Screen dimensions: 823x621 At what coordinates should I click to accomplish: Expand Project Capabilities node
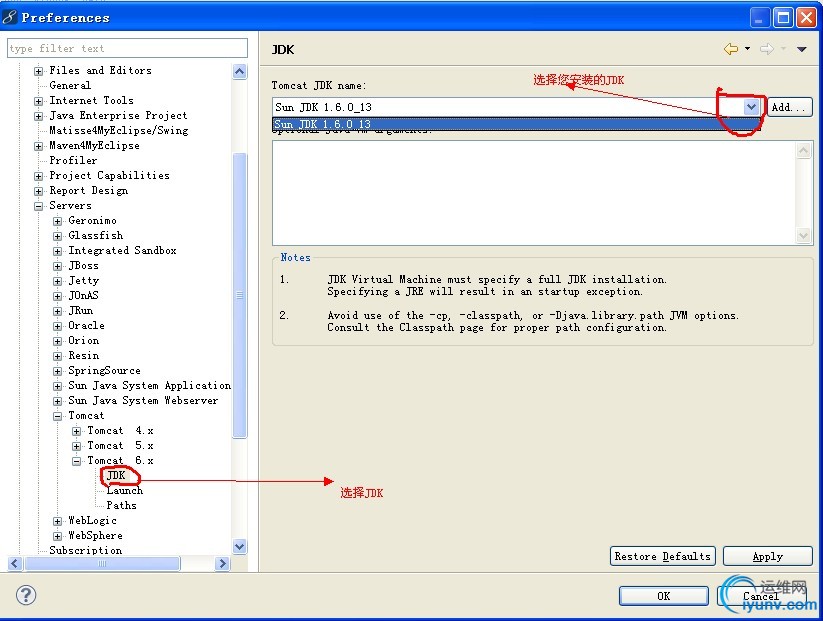[38, 176]
